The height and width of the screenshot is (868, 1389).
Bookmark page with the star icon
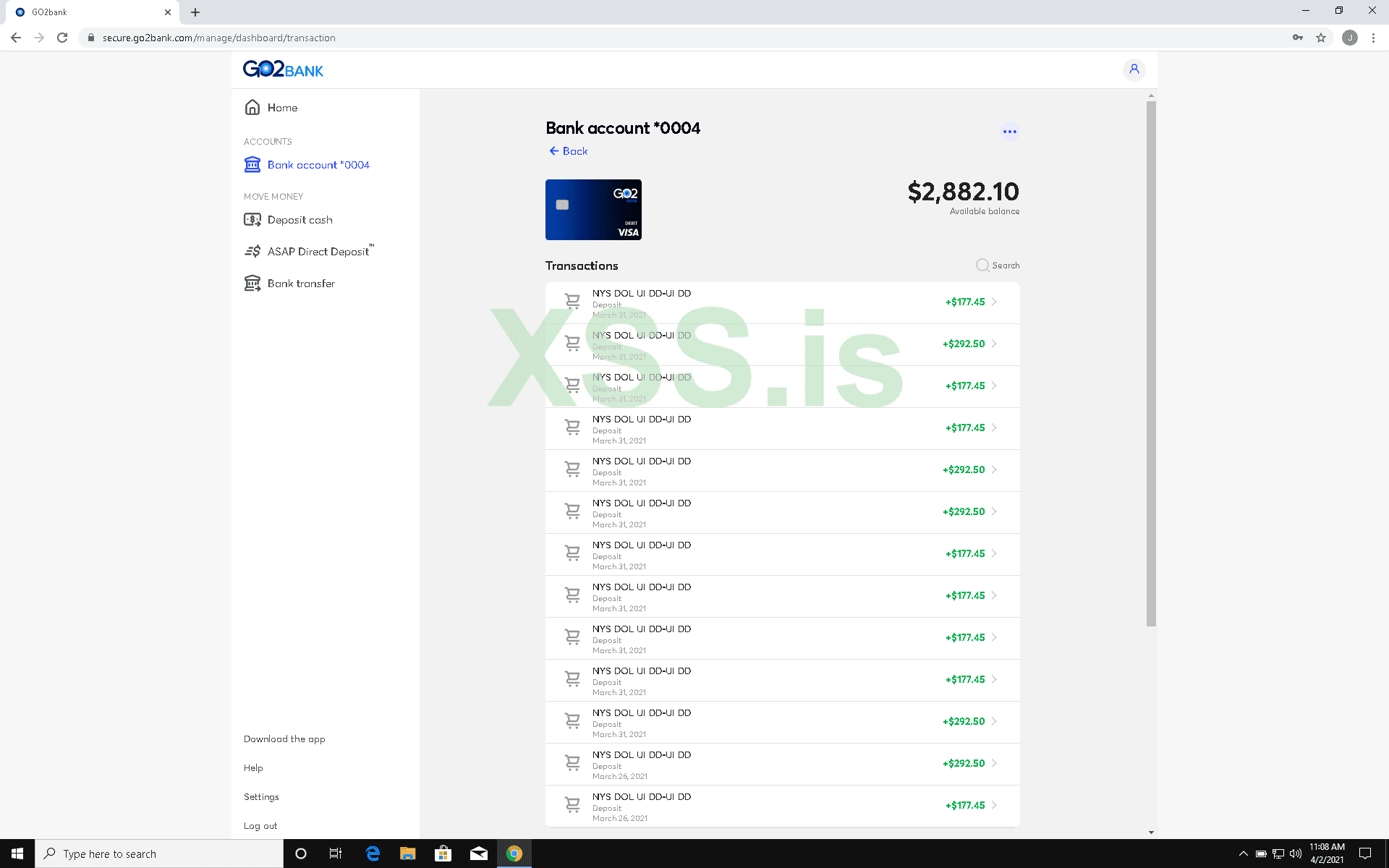[1320, 38]
